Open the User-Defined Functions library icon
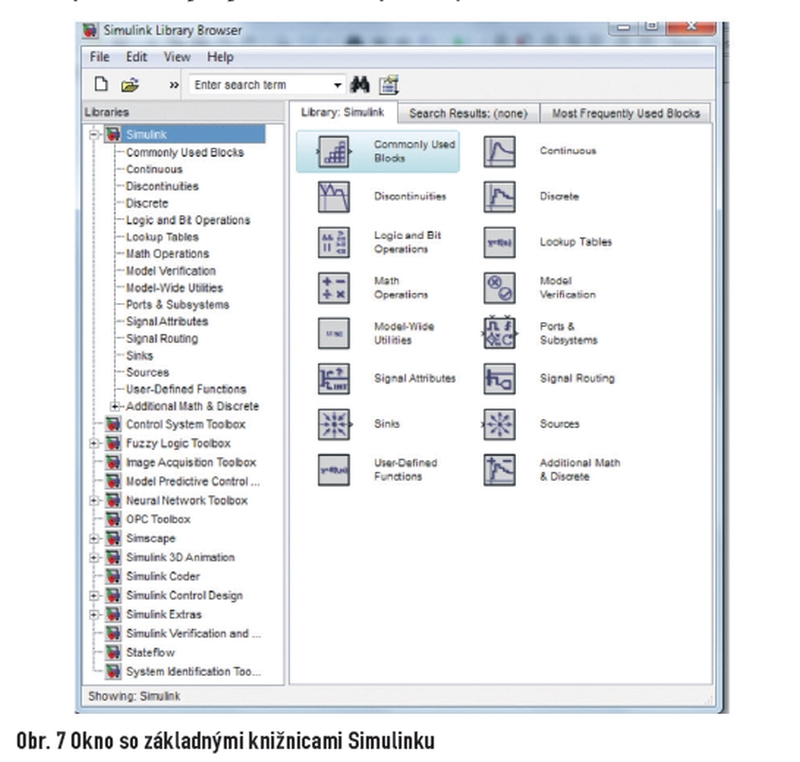This screenshot has width=800, height=762. tap(334, 470)
